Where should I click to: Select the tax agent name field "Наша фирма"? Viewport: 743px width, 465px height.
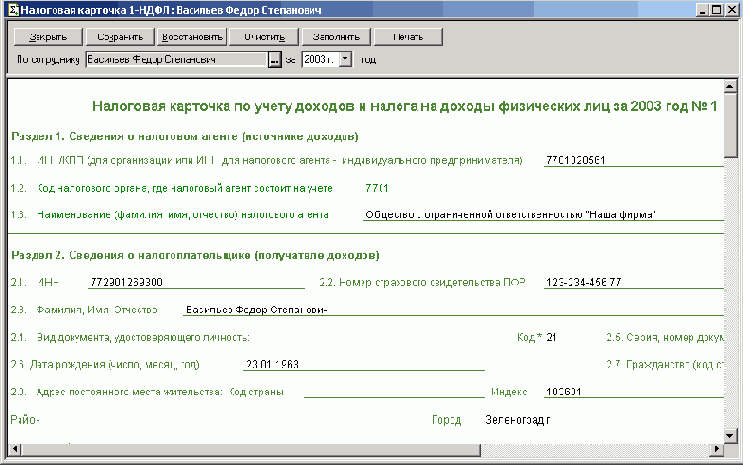[540, 213]
